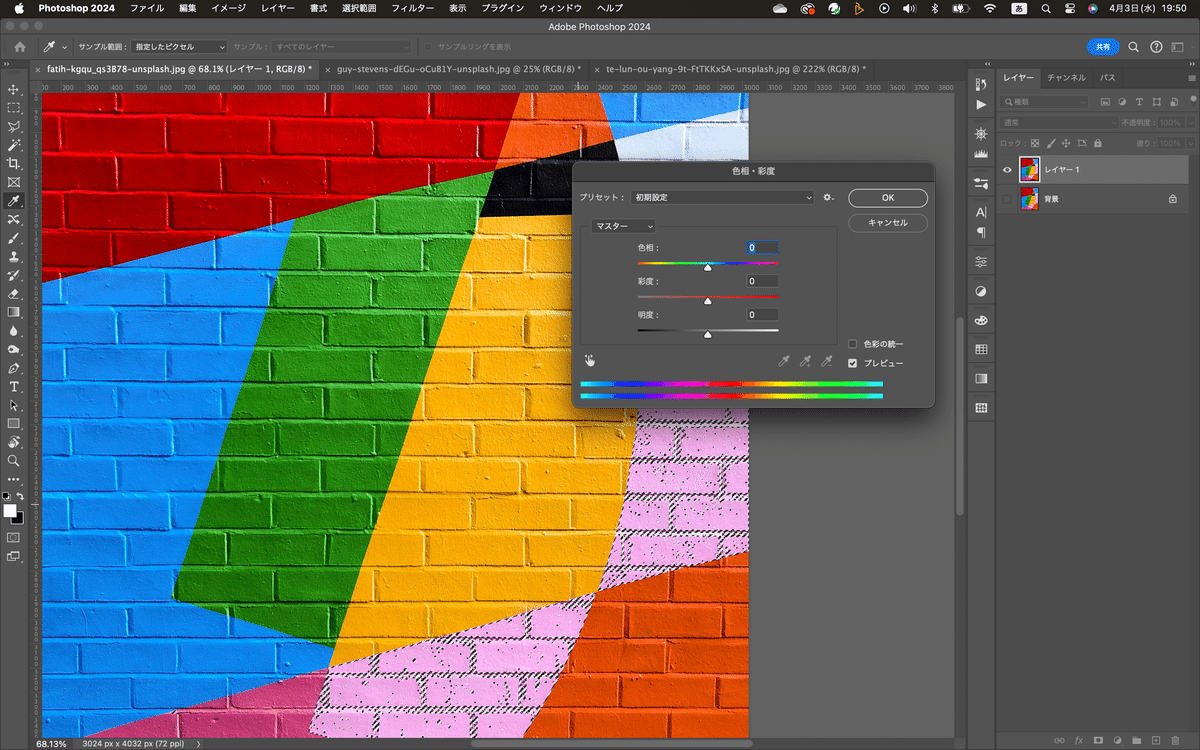
Task: Toggle lock transparent pixels in Layers panel
Action: point(1035,143)
